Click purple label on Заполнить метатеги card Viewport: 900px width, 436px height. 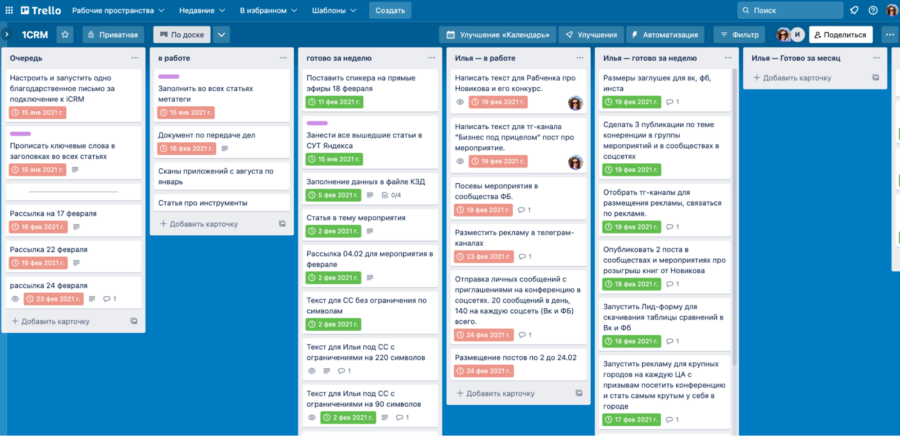pyautogui.click(x=169, y=76)
